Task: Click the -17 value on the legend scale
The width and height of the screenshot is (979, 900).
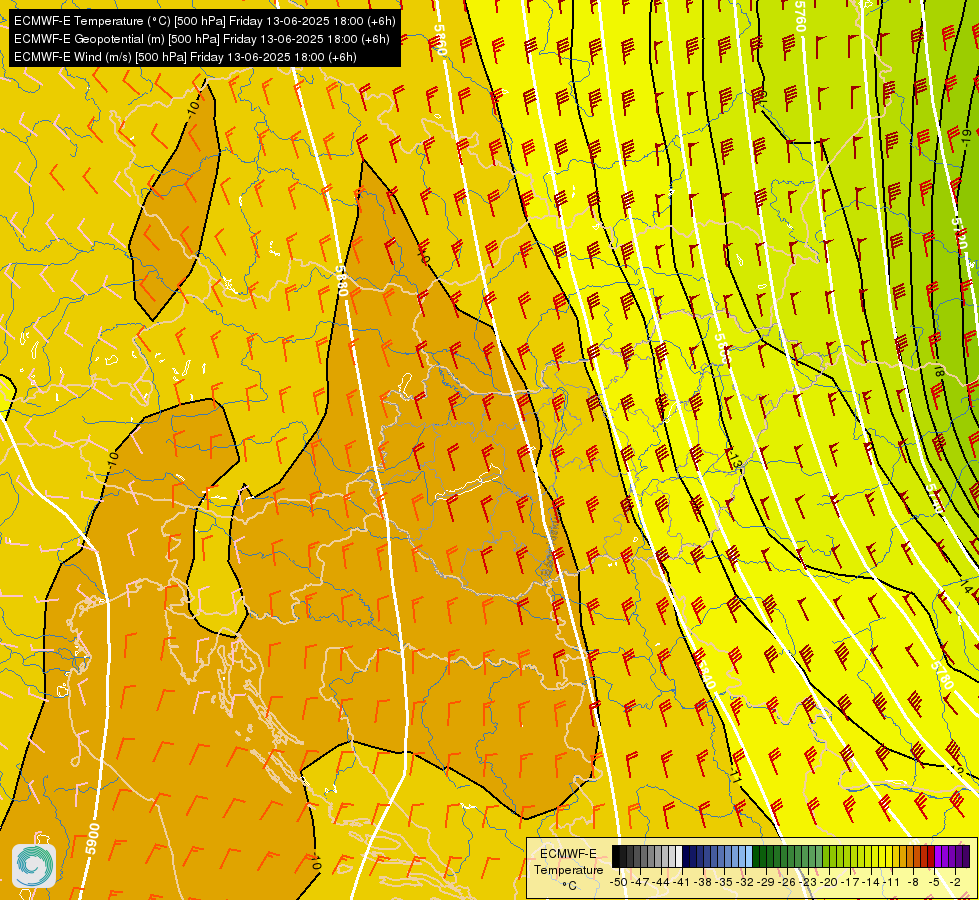Action: 850,882
